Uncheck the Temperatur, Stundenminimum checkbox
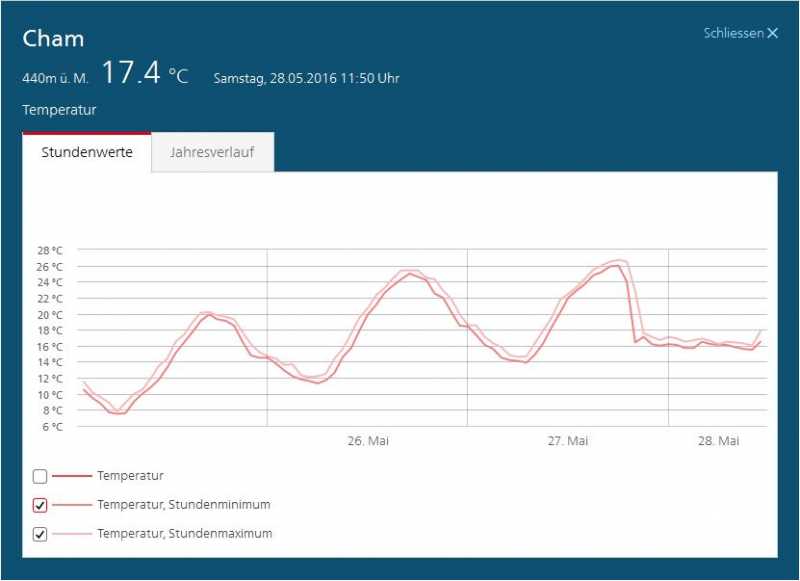The width and height of the screenshot is (800, 581). pos(40,505)
